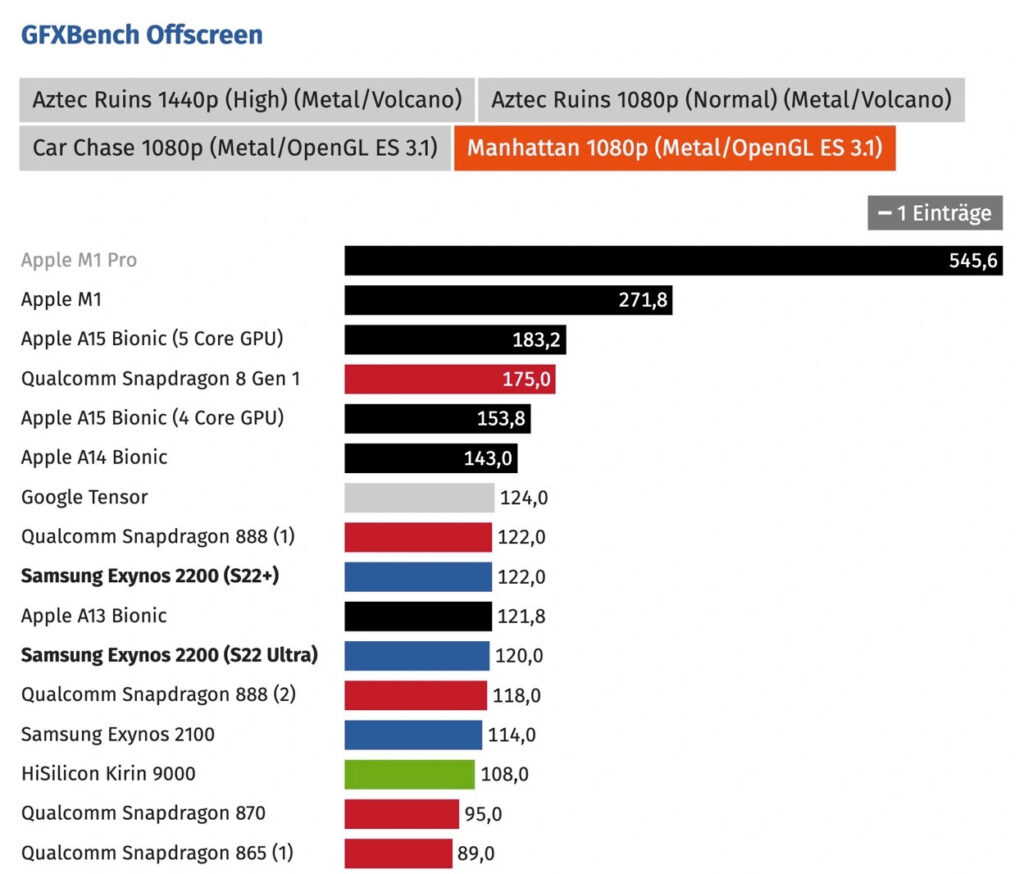Select the 114,0 score value
This screenshot has height=874, width=1024.
512,735
